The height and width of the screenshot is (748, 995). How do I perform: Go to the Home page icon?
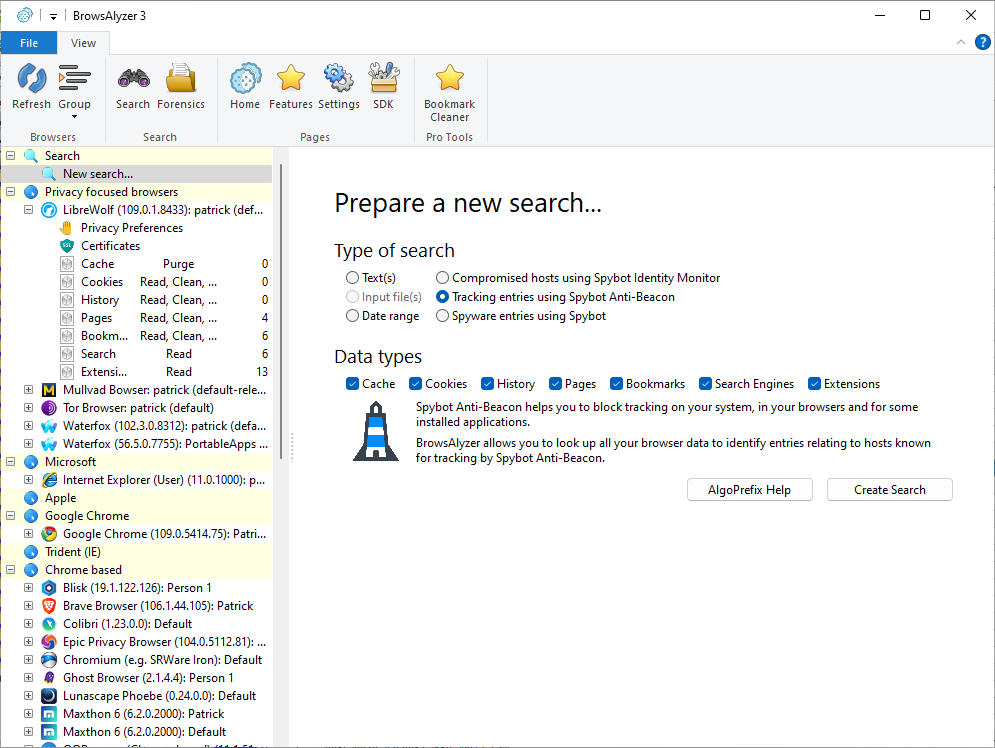[x=245, y=86]
